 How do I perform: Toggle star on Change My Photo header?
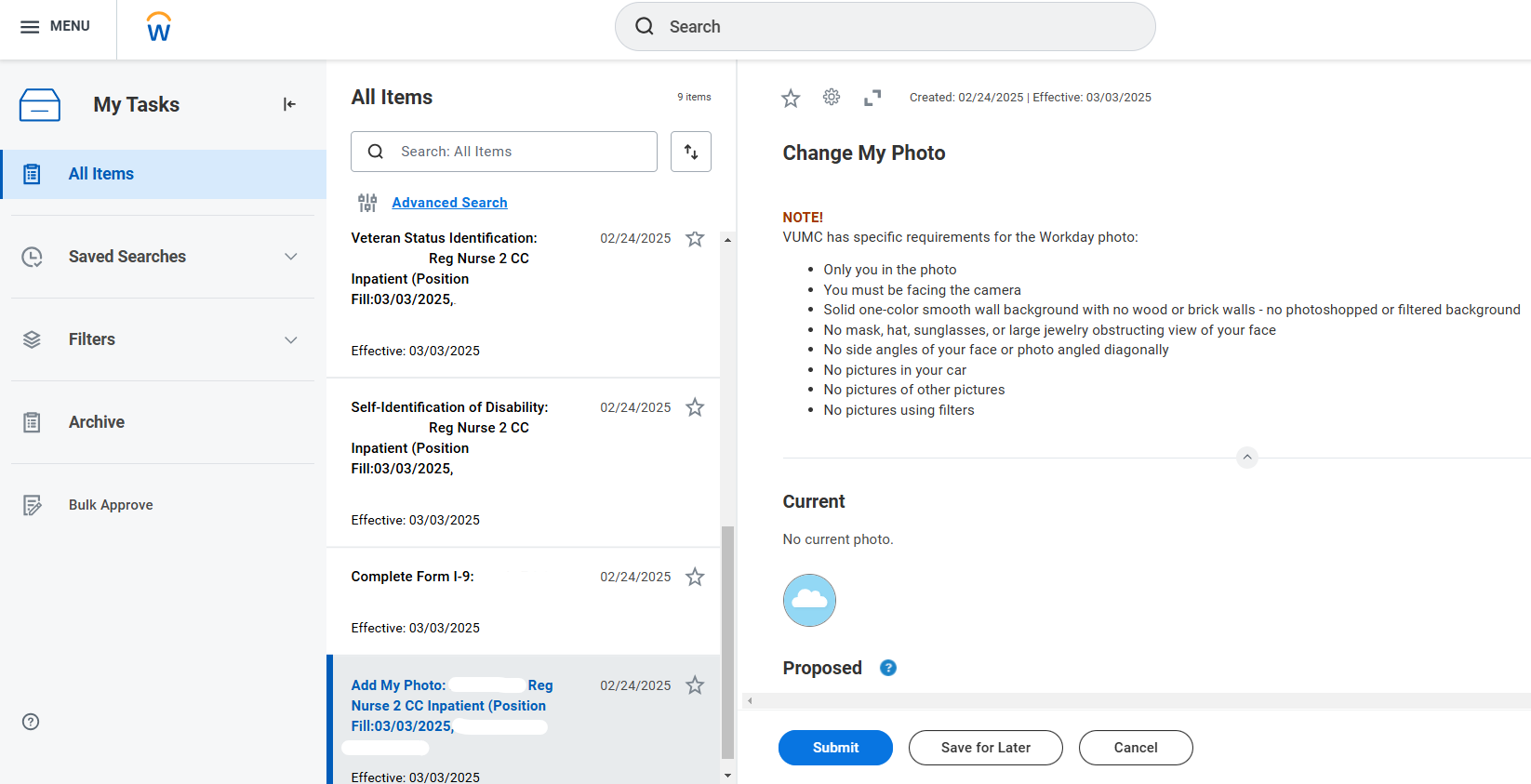point(791,98)
